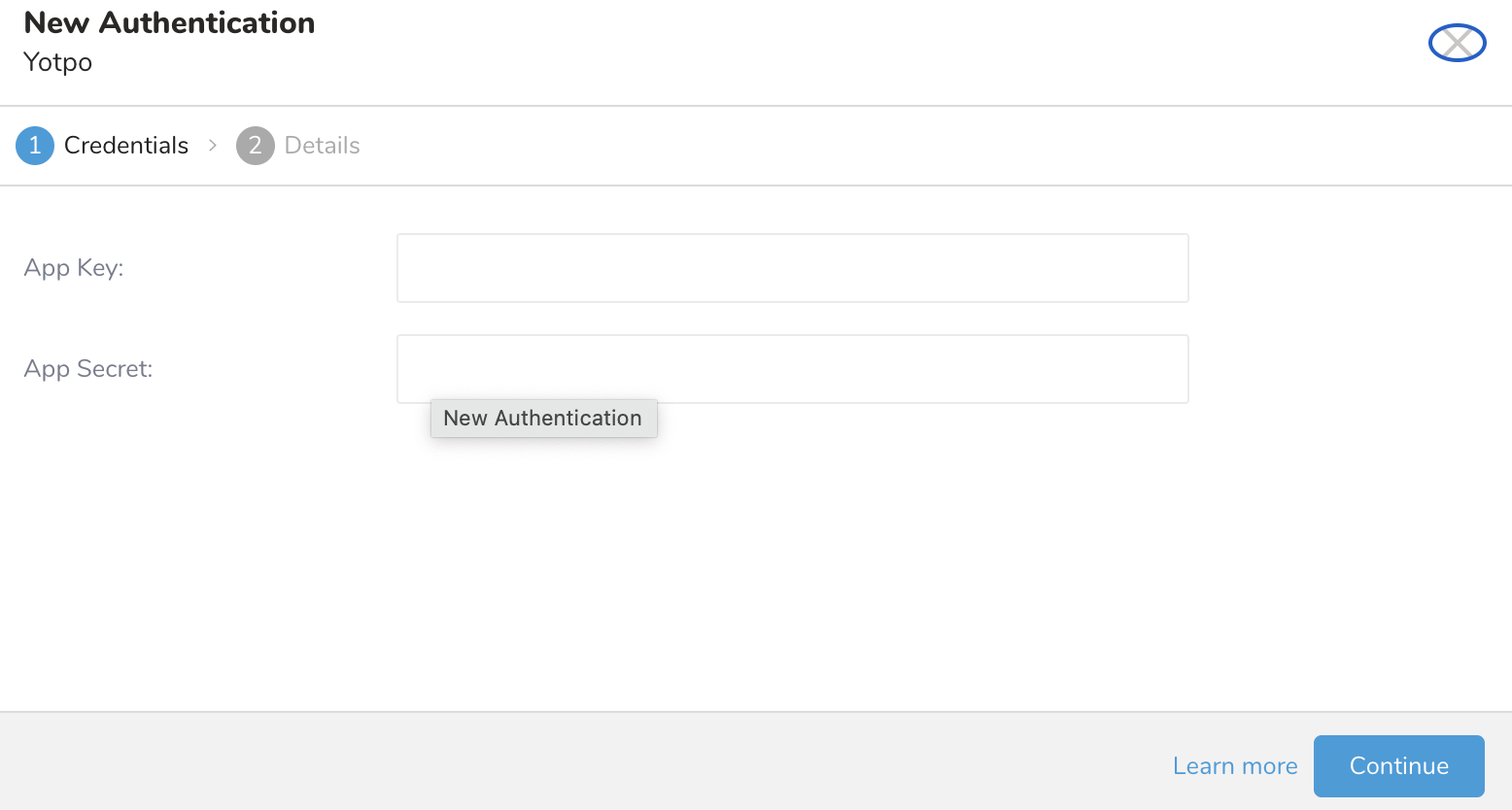Viewport: 1512px width, 810px height.
Task: Click the New Authentication tooltip popup
Action: [543, 419]
